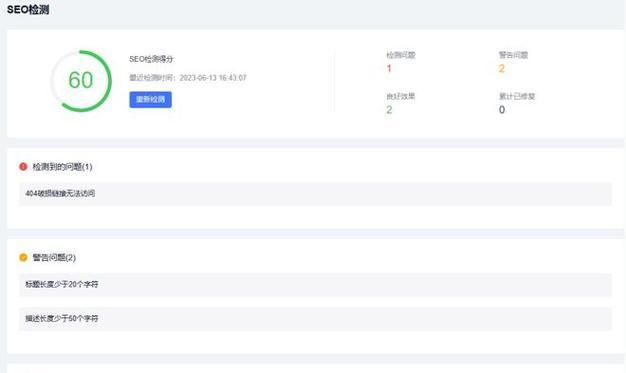Image resolution: width=626 pixels, height=373 pixels.
Task: Click the orange 警告问题 count of 2
Action: (501, 69)
